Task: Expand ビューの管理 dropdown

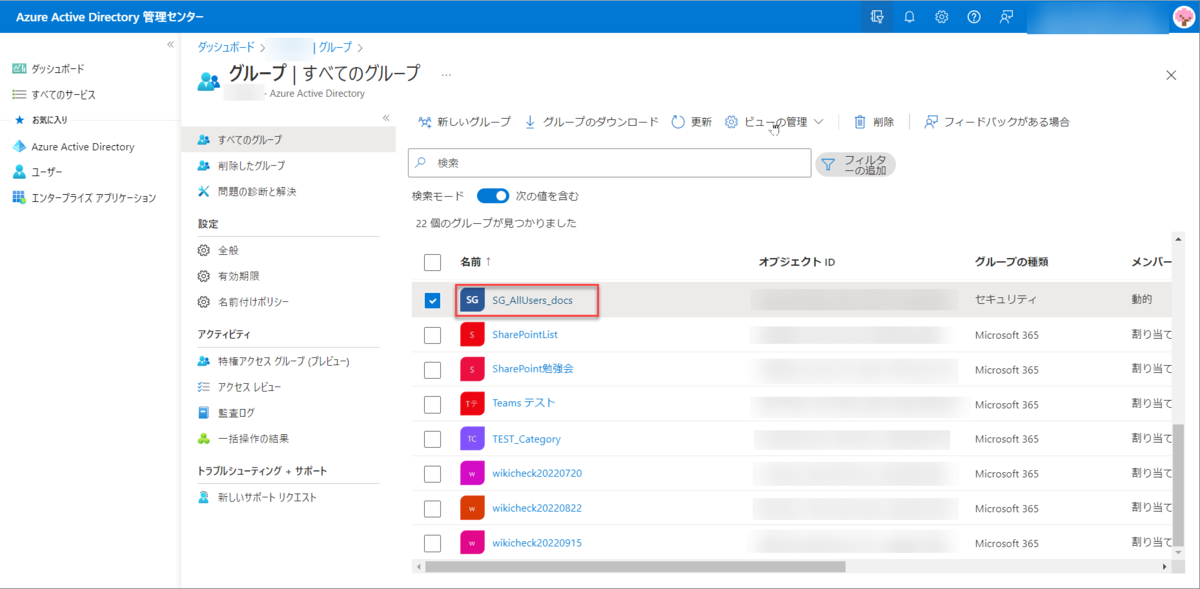Action: [774, 122]
